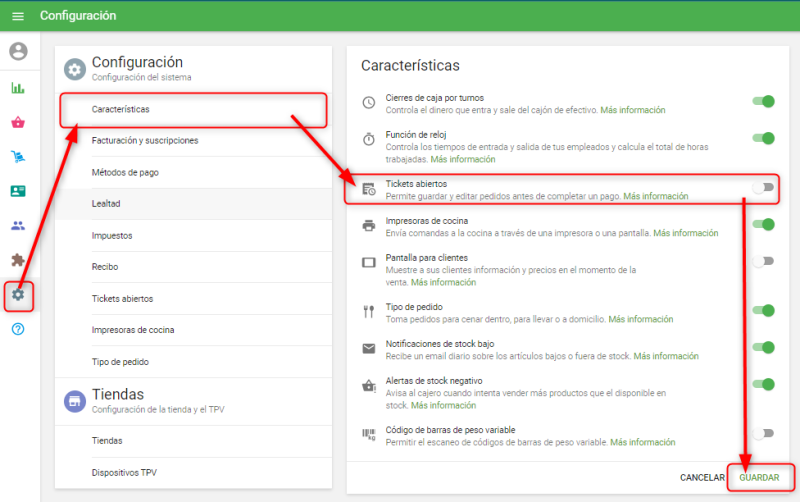This screenshot has width=800, height=502.
Task: Turn on Pantalla para clientes toggle
Action: pyautogui.click(x=763, y=262)
